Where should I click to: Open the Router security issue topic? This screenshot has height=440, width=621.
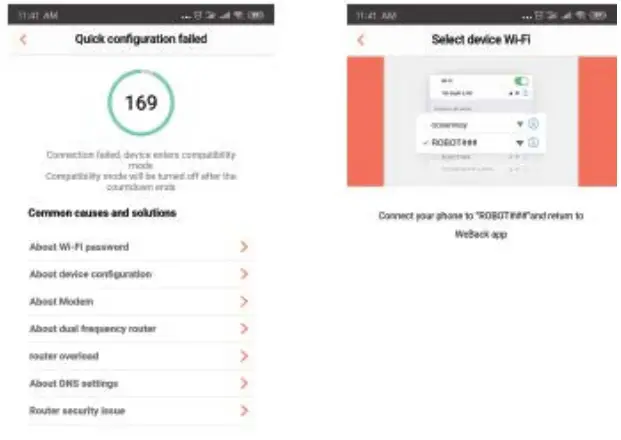point(77,410)
